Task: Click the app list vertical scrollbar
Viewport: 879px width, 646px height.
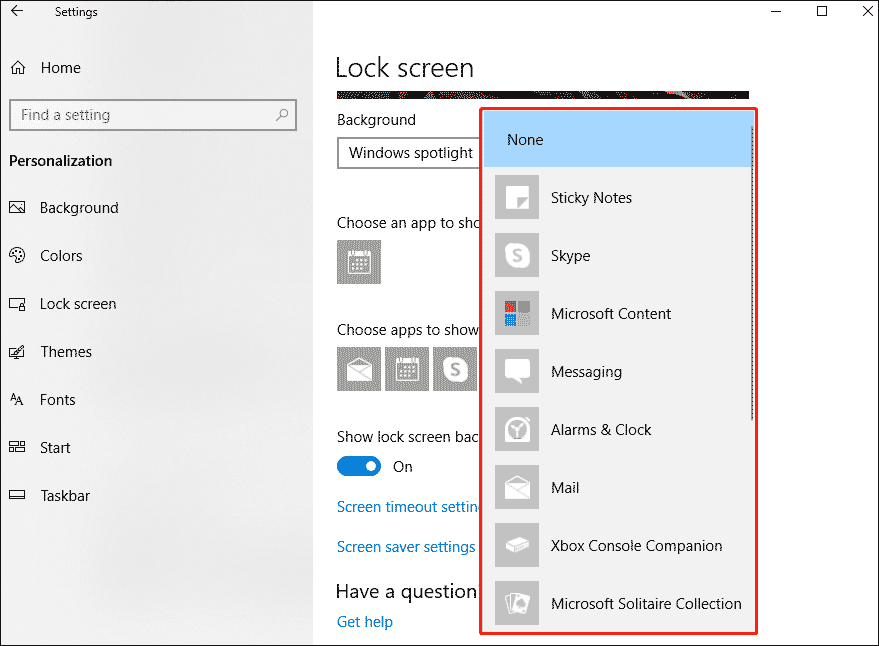Action: (x=752, y=273)
